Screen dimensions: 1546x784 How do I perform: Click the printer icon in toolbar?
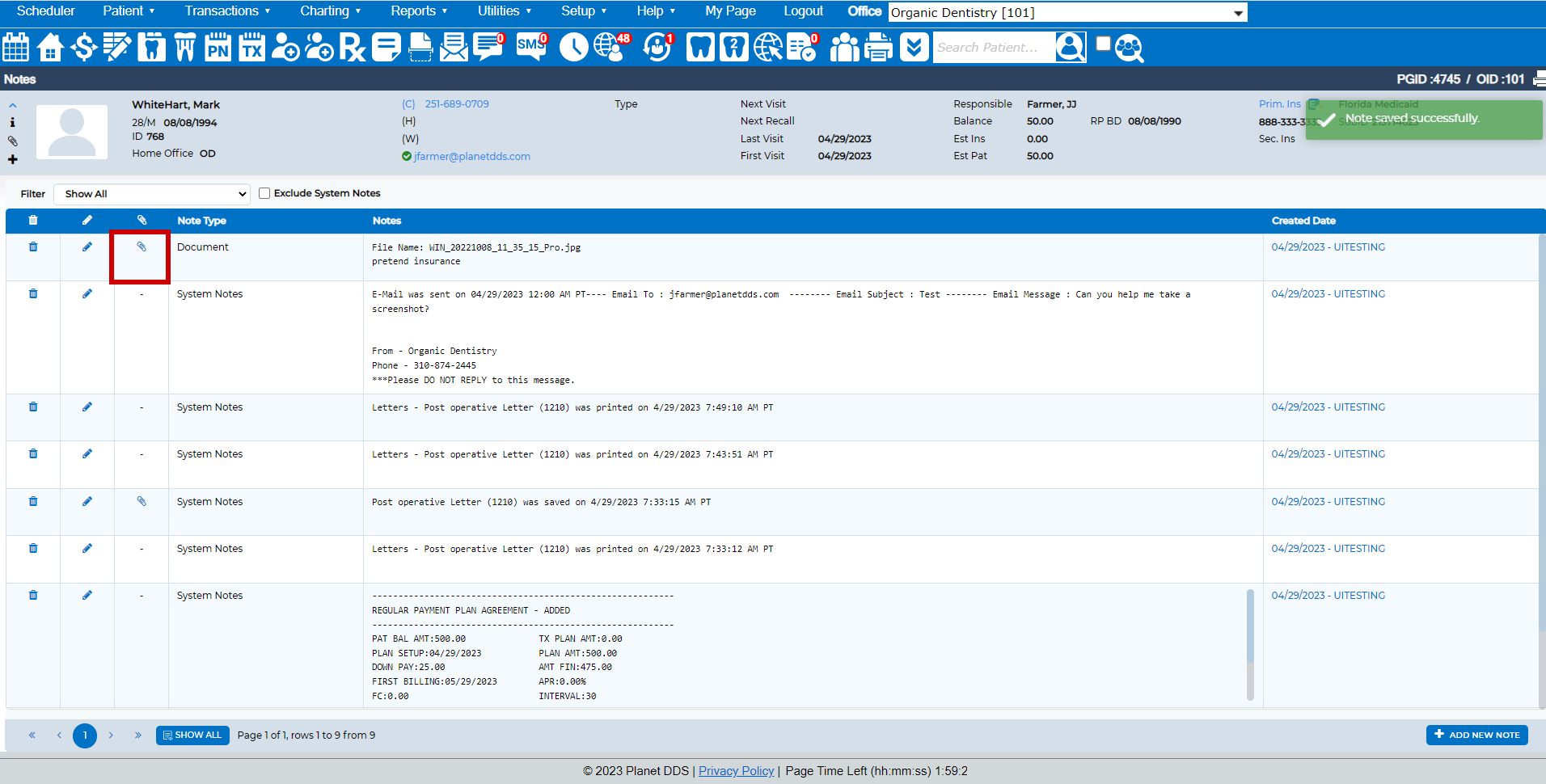[x=878, y=48]
